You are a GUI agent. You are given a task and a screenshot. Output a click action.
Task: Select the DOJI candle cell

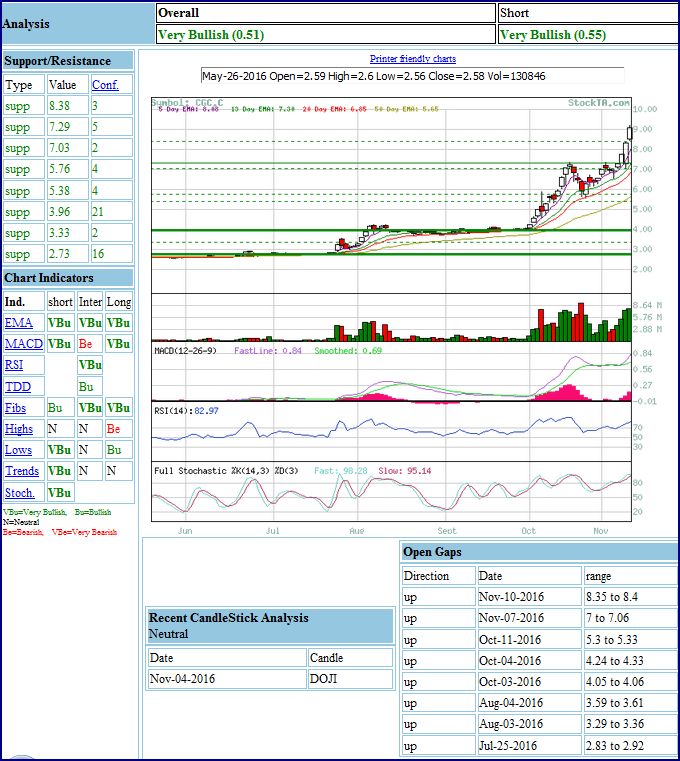(350, 679)
